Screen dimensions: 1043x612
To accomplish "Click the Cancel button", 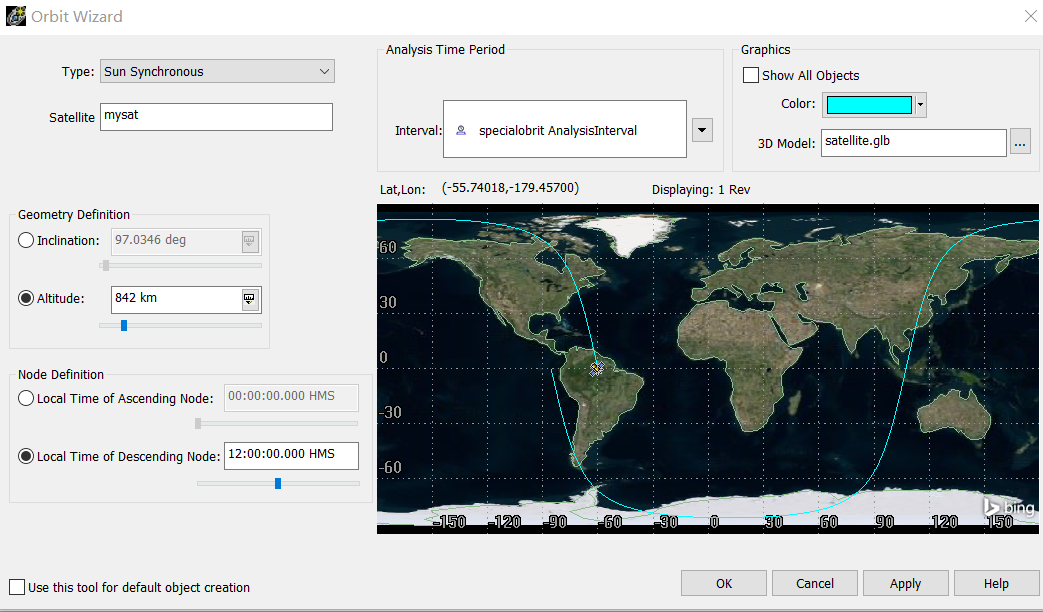I will [x=814, y=583].
